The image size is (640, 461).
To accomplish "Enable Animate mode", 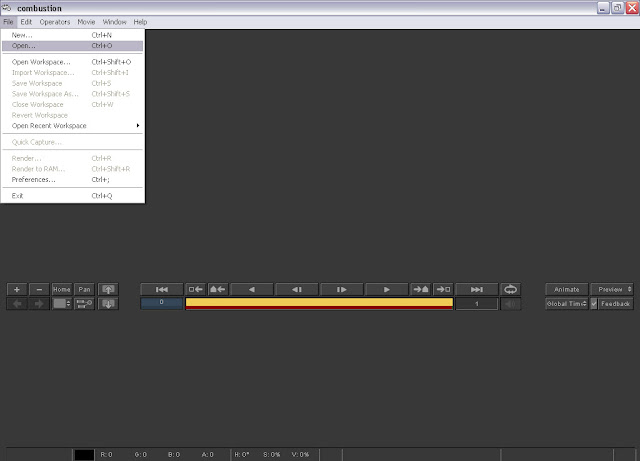I will (x=567, y=290).
